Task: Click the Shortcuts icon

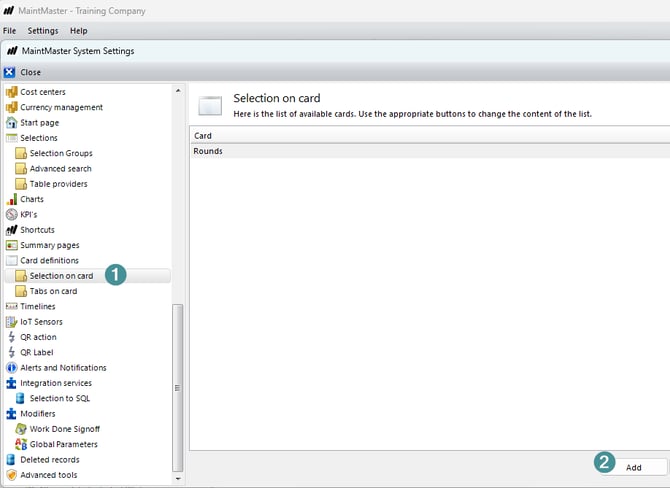Action: pyautogui.click(x=12, y=230)
